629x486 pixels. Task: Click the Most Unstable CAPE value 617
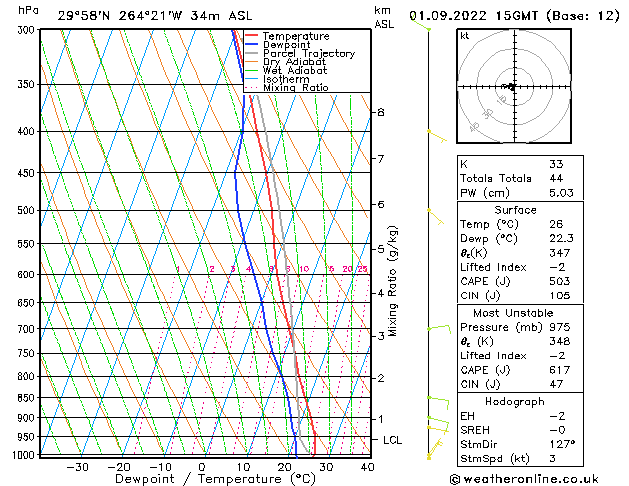click(x=560, y=370)
